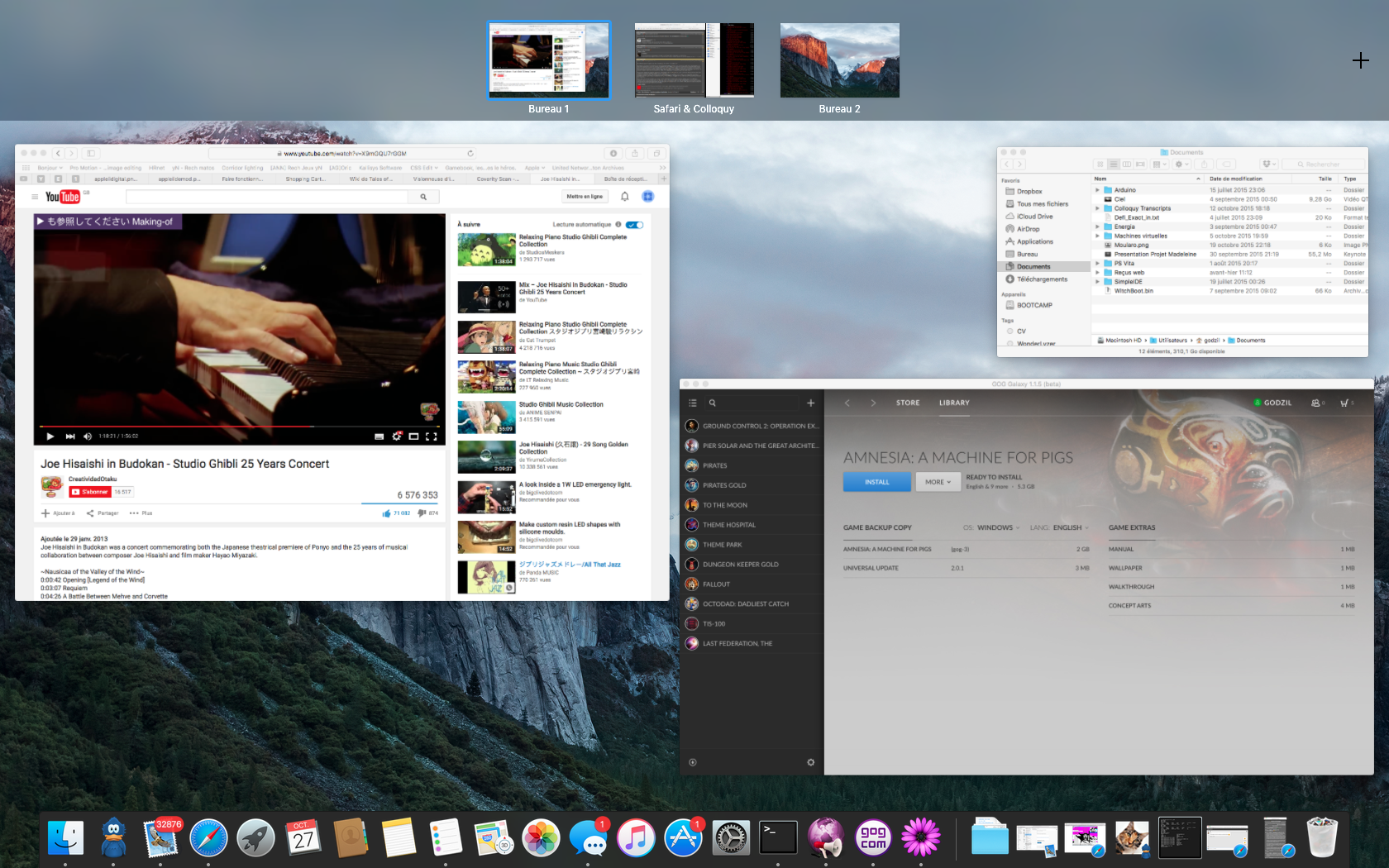Open the GOG Galaxy settings gear
The height and width of the screenshot is (868, 1389).
[x=810, y=762]
